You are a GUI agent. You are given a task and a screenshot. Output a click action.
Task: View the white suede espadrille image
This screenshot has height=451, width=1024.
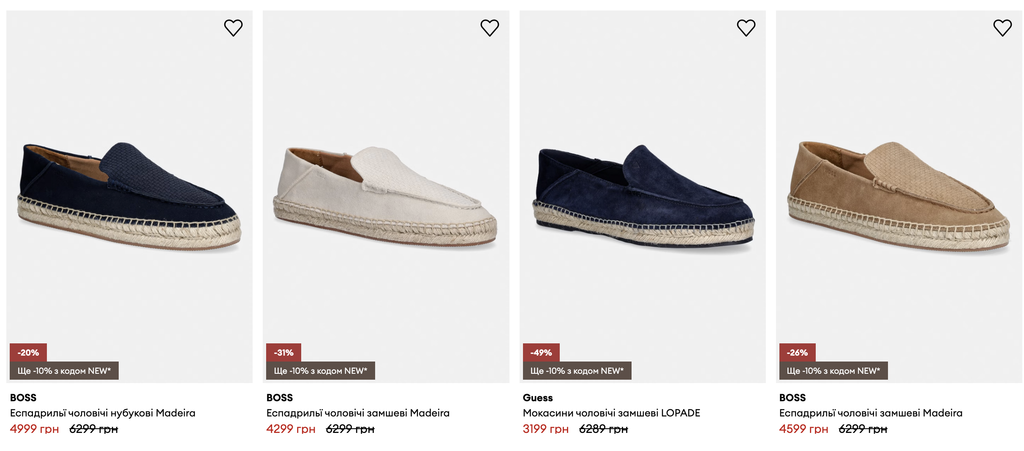tap(386, 196)
